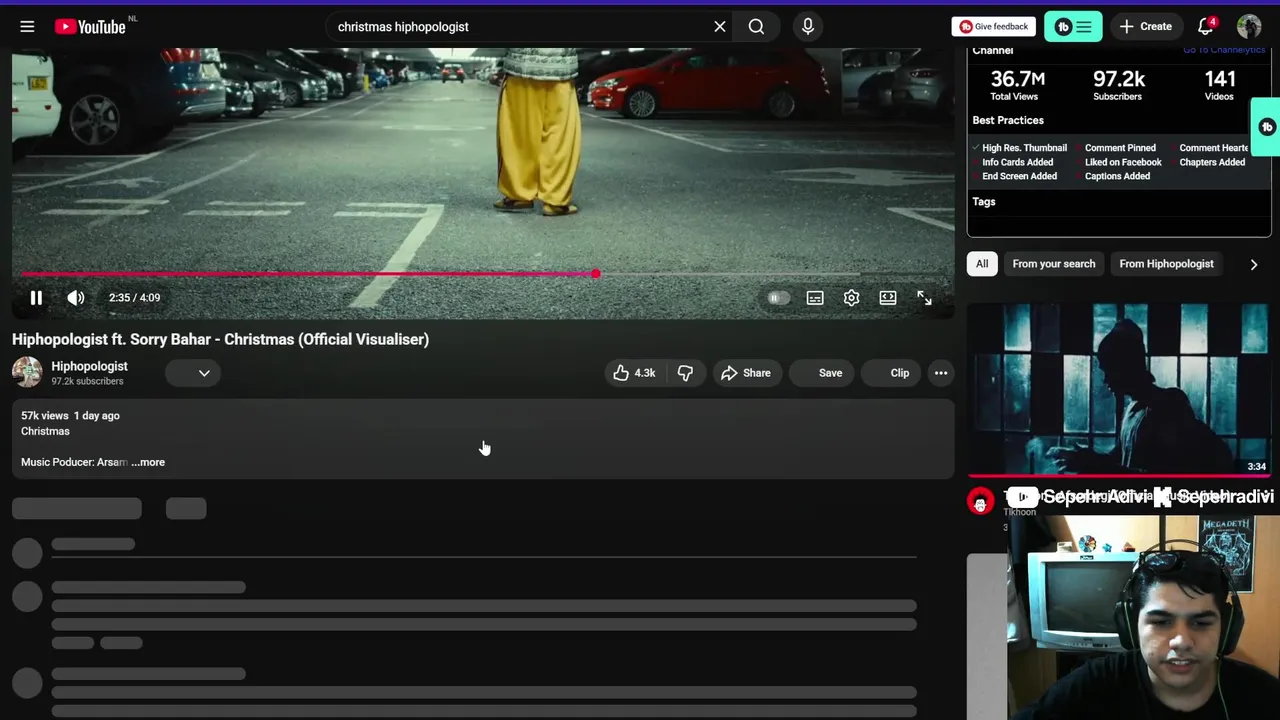Click the red progress scrubber handle
Screen dimensions: 1280x720
596,274
